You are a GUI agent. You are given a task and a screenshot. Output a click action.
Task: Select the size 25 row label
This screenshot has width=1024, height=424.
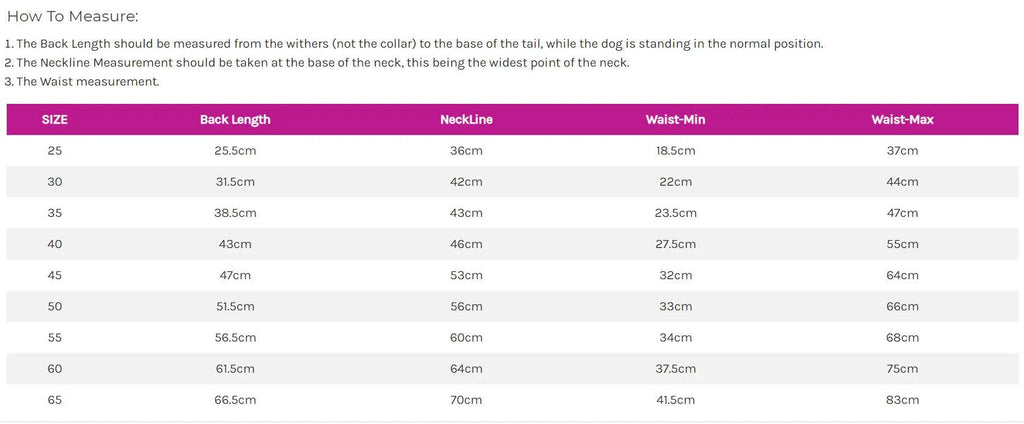[55, 150]
